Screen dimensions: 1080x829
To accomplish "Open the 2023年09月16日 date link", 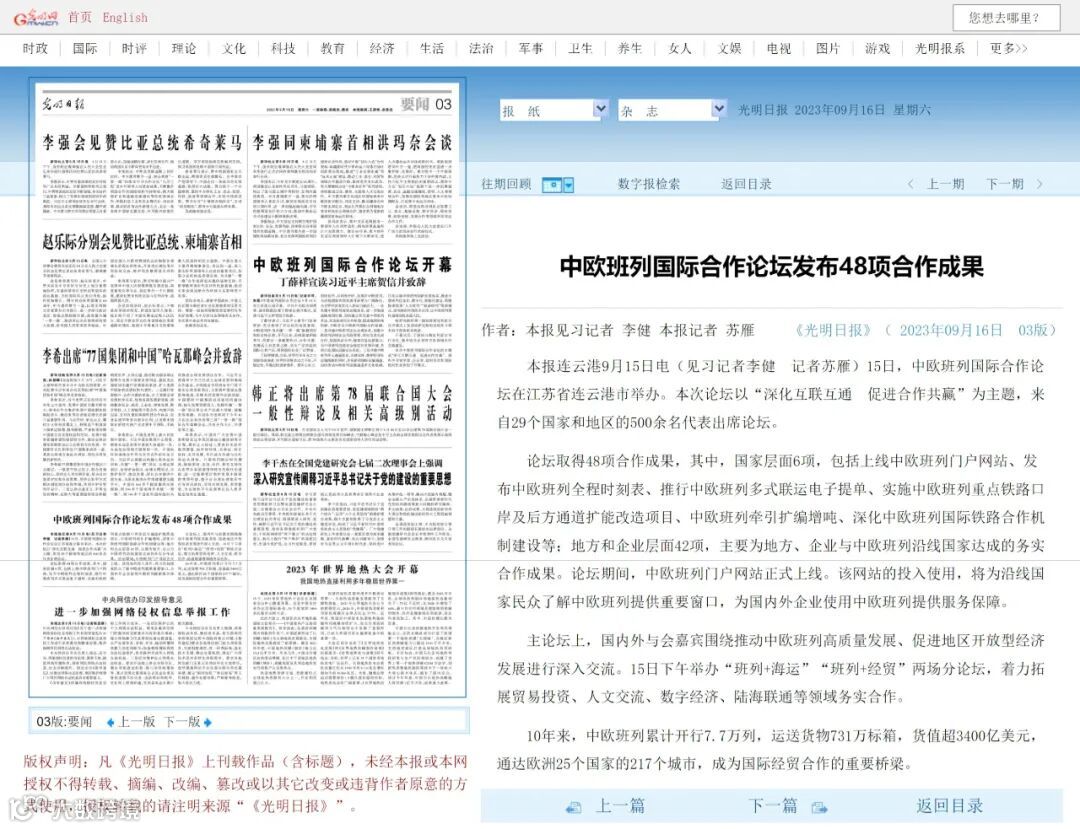I will [x=951, y=330].
